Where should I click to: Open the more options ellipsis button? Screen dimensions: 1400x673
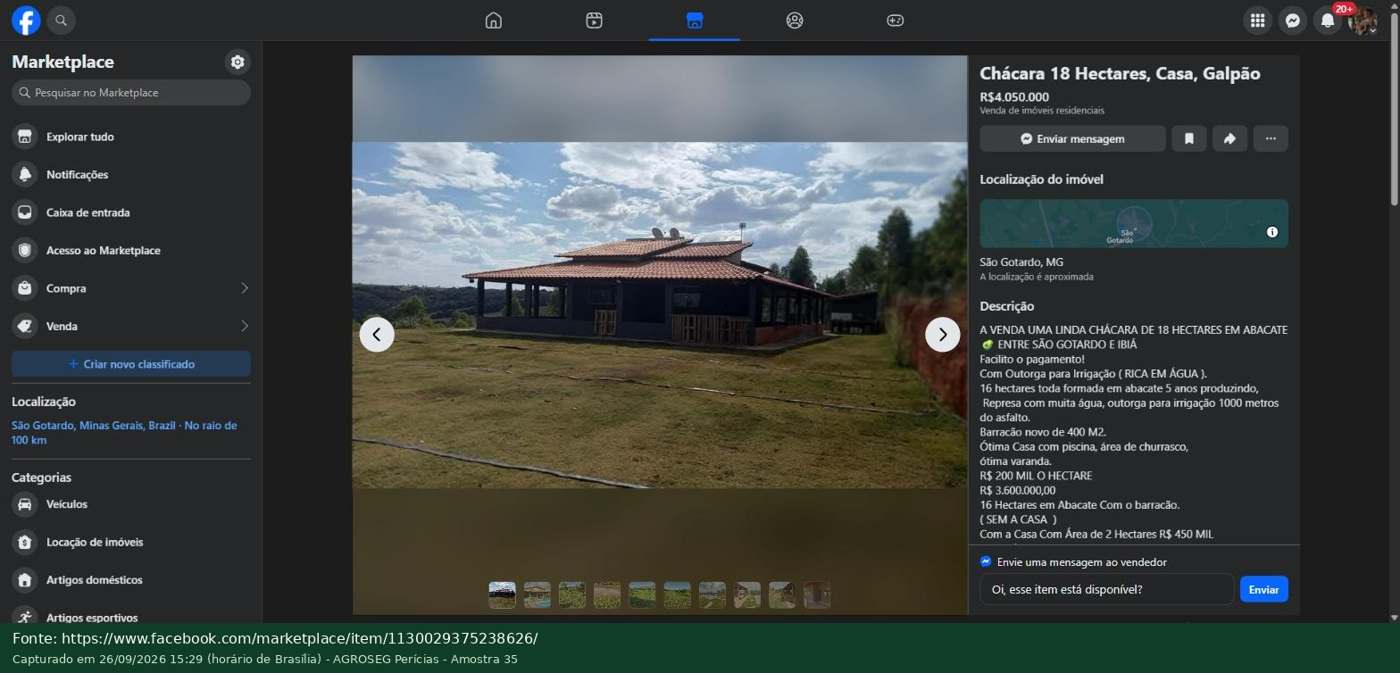(x=1271, y=139)
